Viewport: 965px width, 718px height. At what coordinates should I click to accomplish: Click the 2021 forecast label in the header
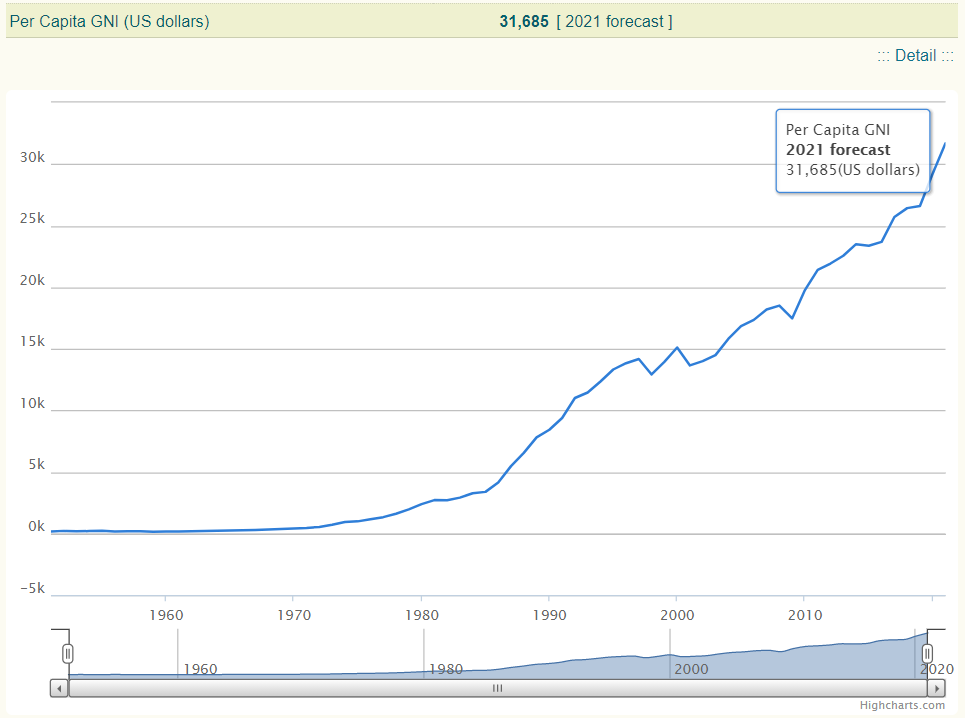pyautogui.click(x=614, y=21)
